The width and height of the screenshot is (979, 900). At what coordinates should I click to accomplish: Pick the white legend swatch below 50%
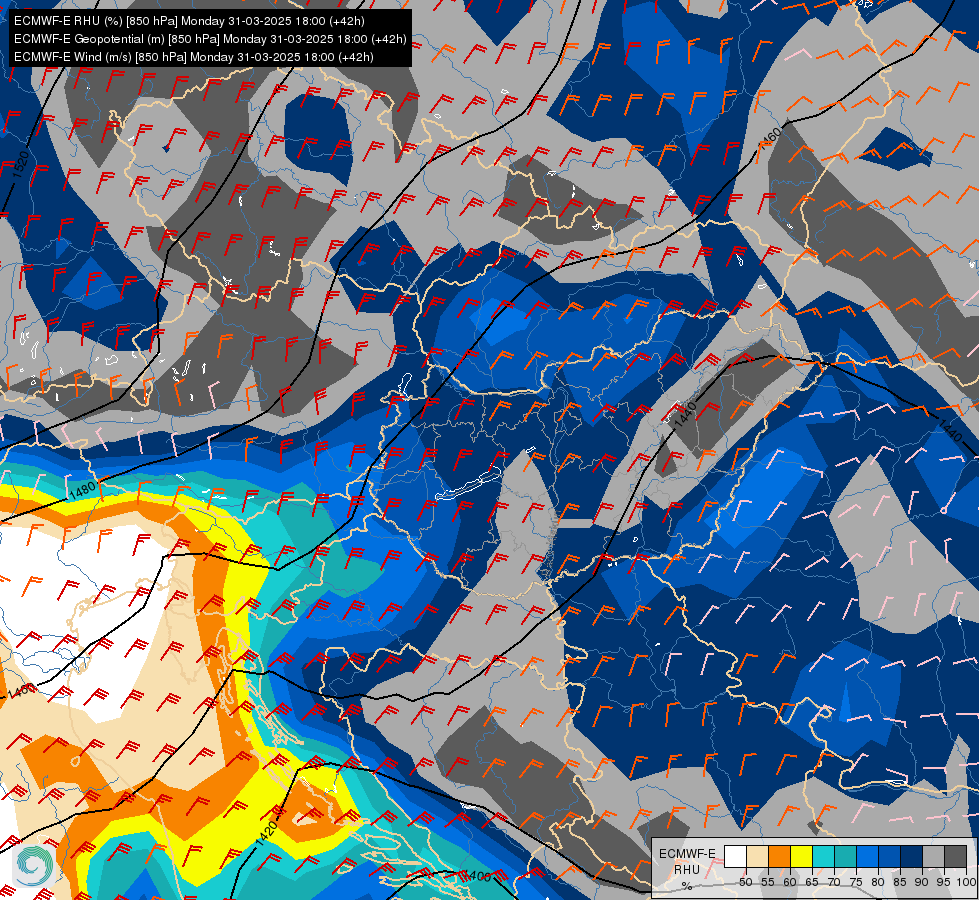point(735,856)
